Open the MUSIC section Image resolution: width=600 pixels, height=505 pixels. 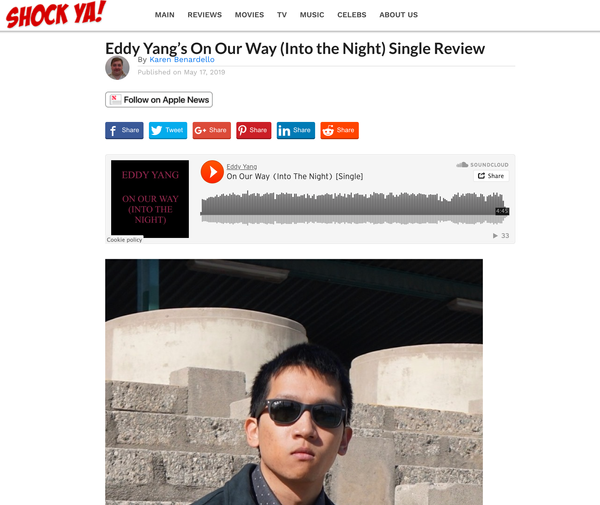tap(312, 15)
